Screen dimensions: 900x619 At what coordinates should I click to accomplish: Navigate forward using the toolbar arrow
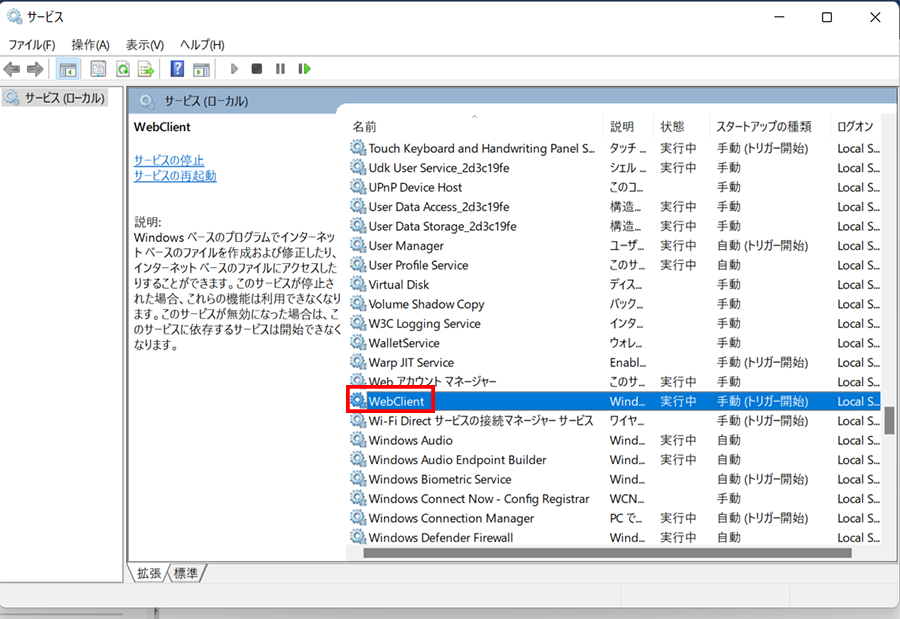click(x=33, y=68)
